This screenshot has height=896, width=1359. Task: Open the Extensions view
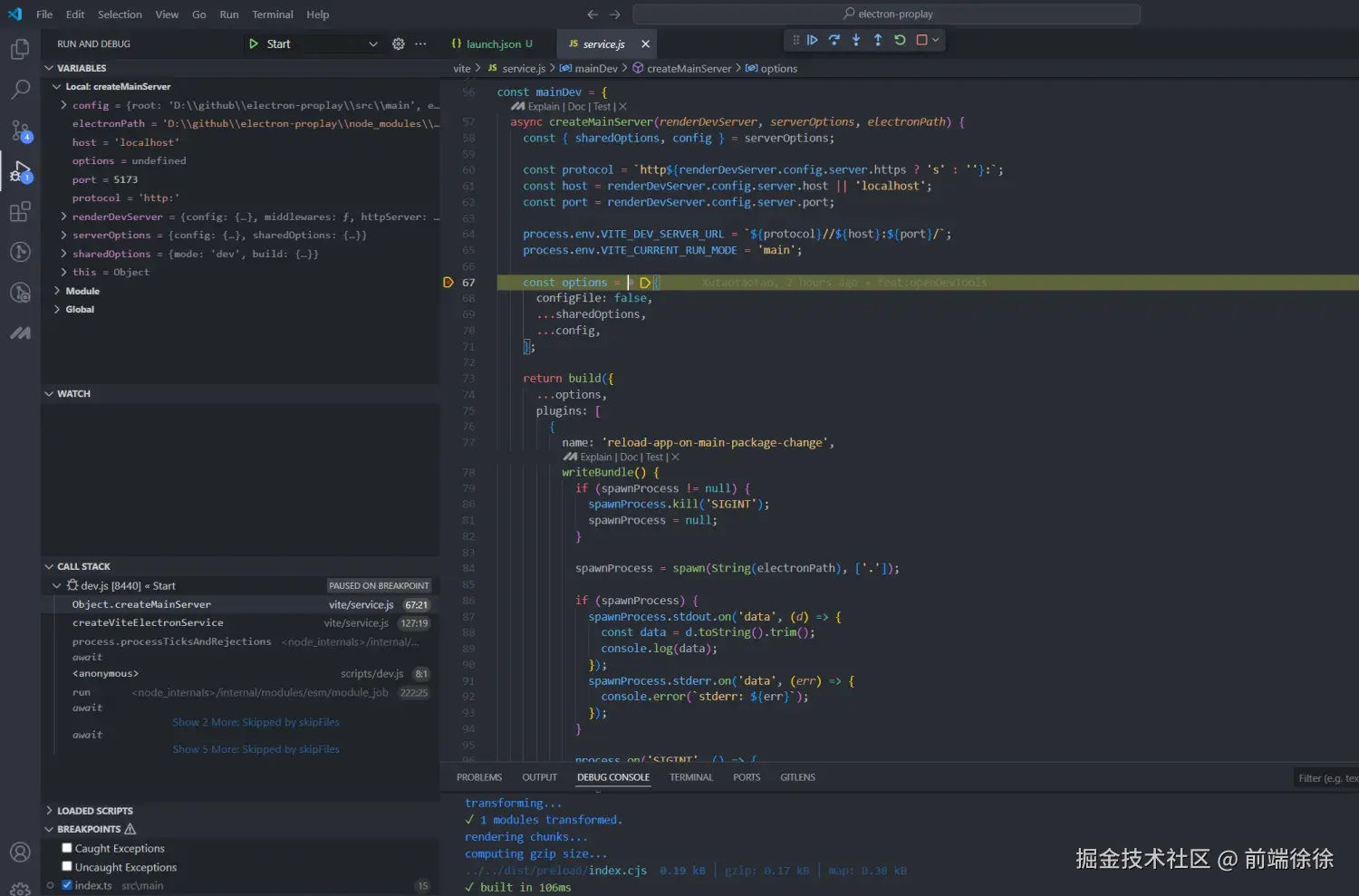20,212
